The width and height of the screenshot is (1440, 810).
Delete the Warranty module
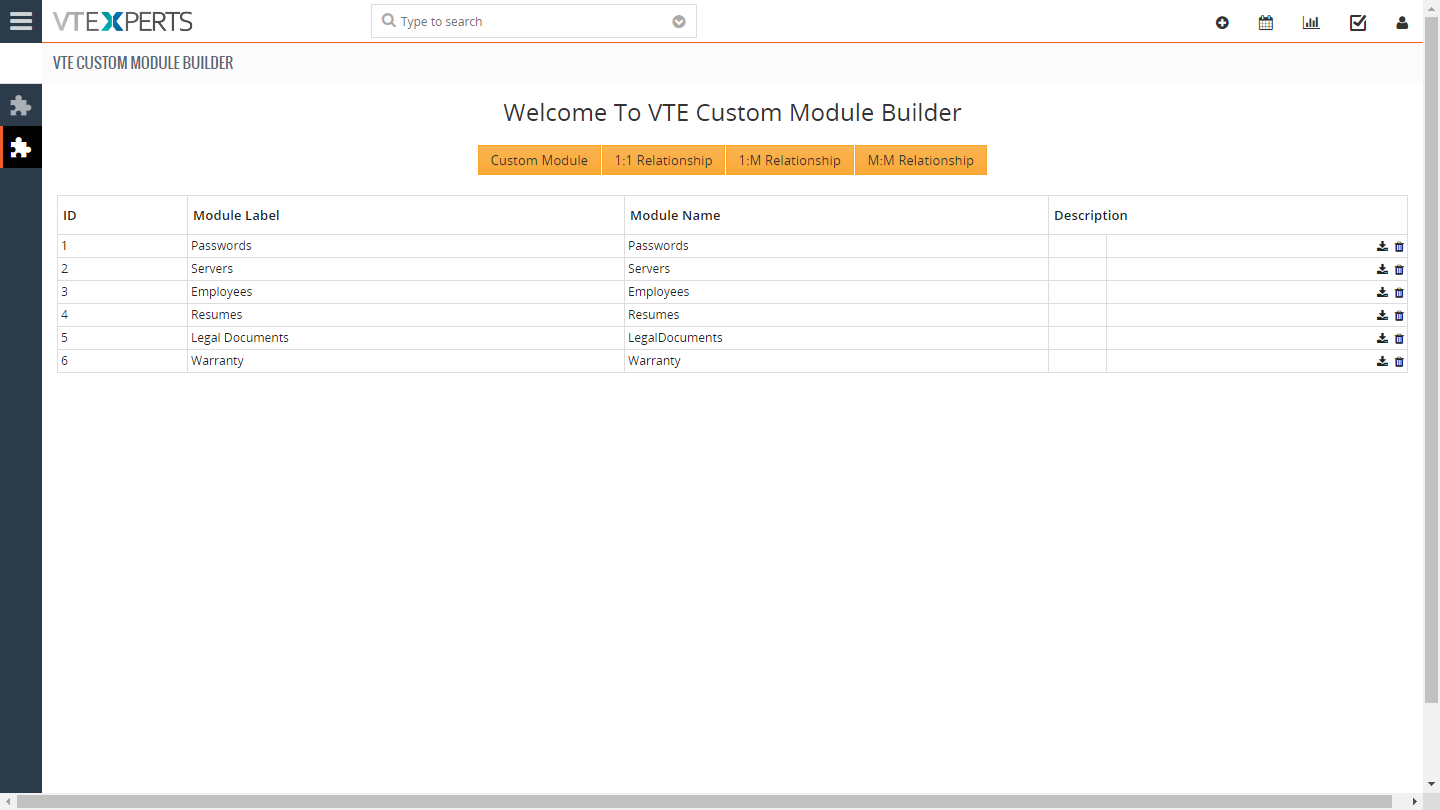tap(1399, 361)
